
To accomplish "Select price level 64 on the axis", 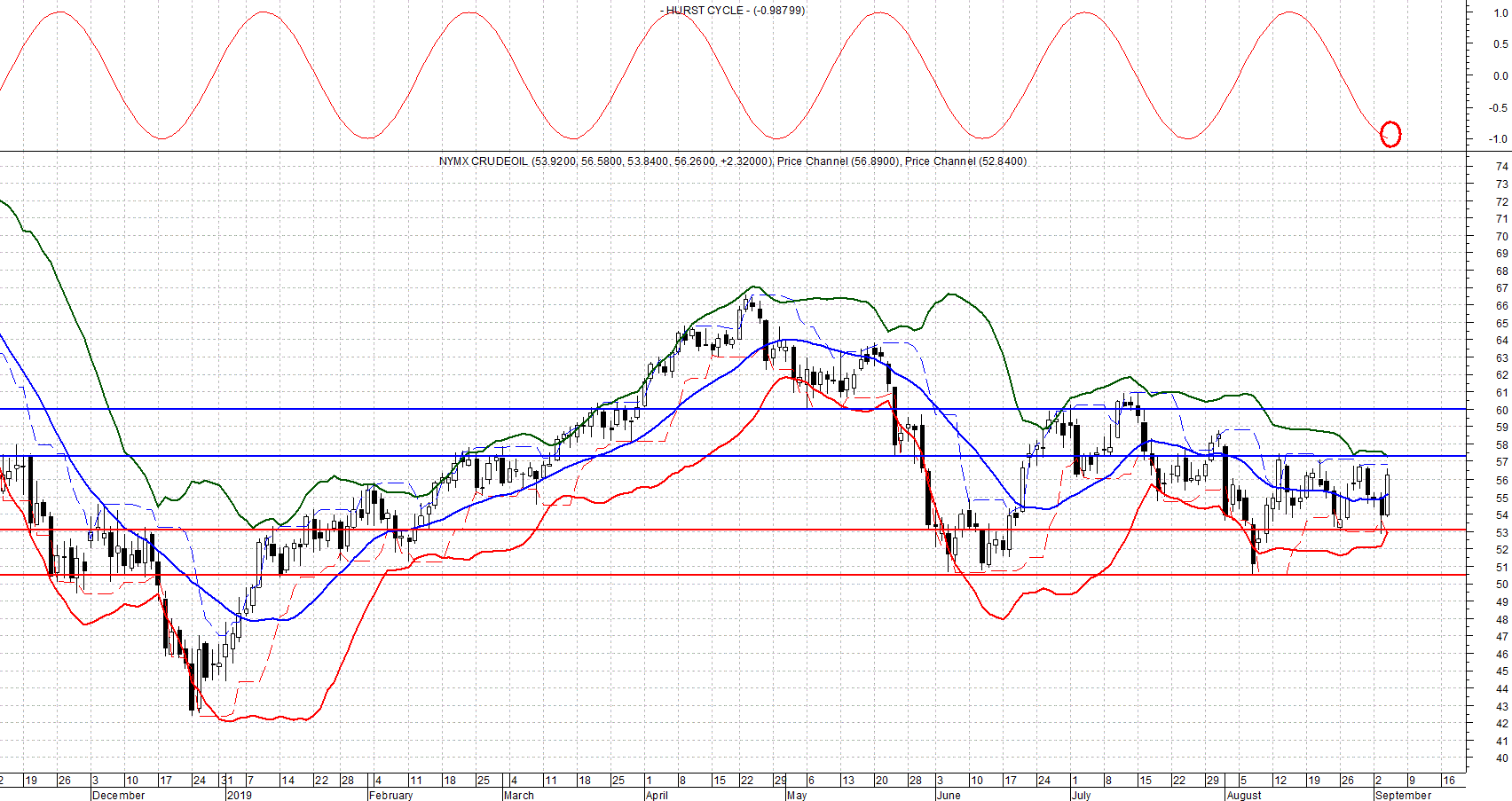I will point(1502,341).
